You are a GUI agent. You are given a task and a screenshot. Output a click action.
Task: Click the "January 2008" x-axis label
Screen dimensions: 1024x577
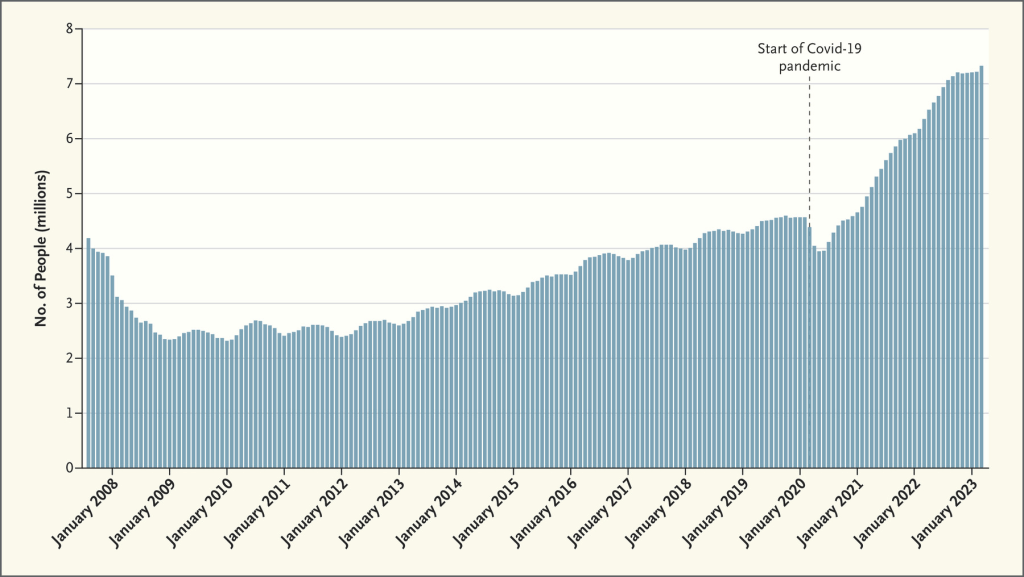pos(86,505)
